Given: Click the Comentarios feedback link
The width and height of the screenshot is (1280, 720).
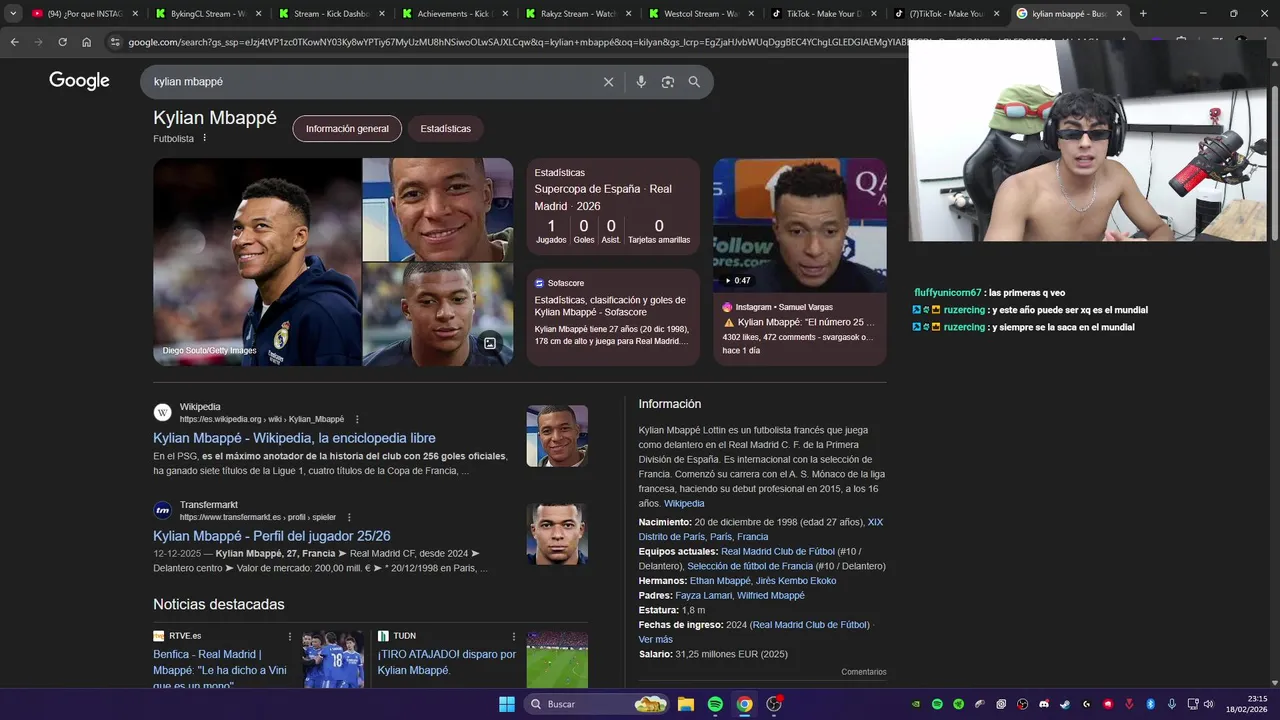Looking at the screenshot, I should point(864,672).
